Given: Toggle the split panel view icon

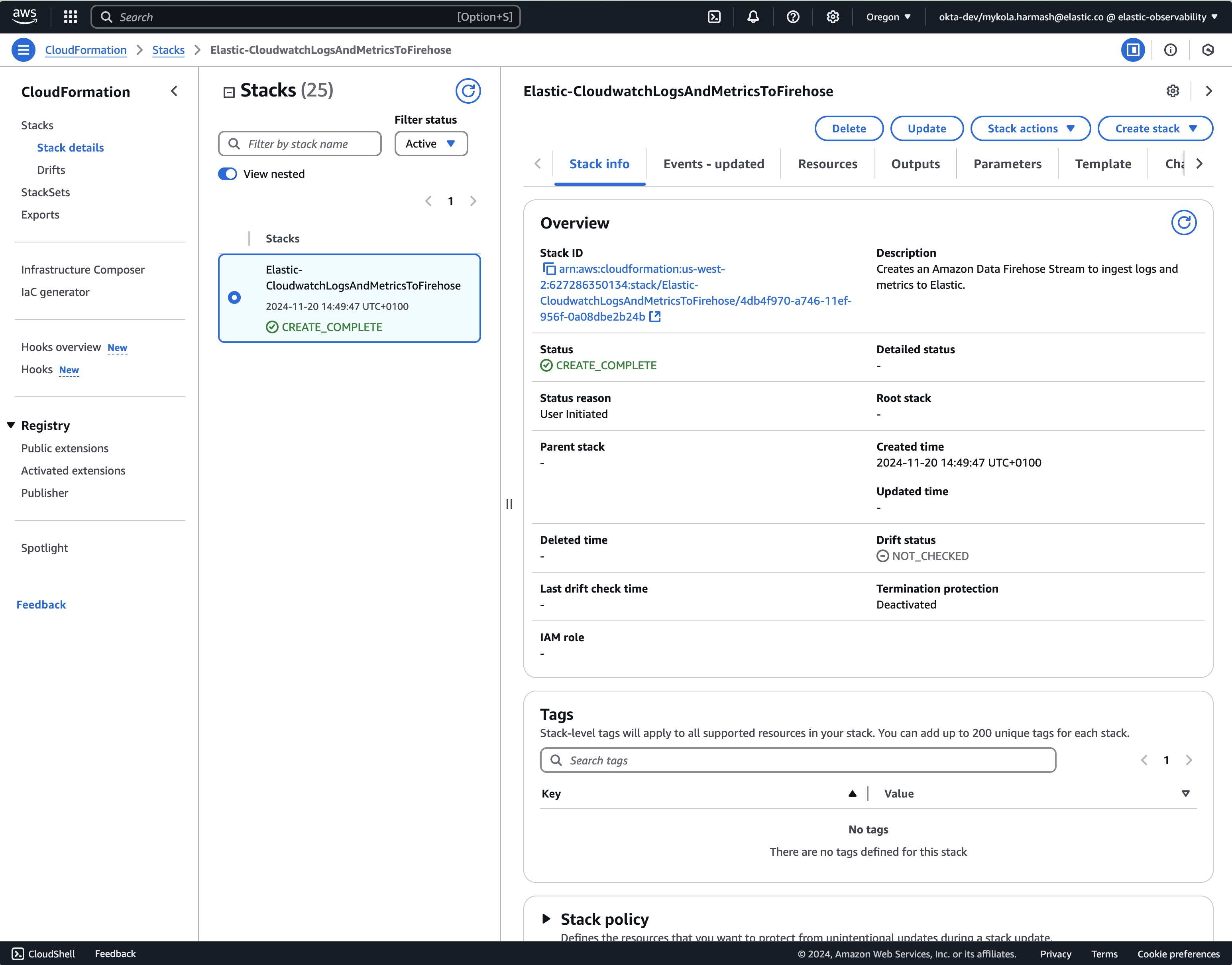Looking at the screenshot, I should coord(1133,50).
